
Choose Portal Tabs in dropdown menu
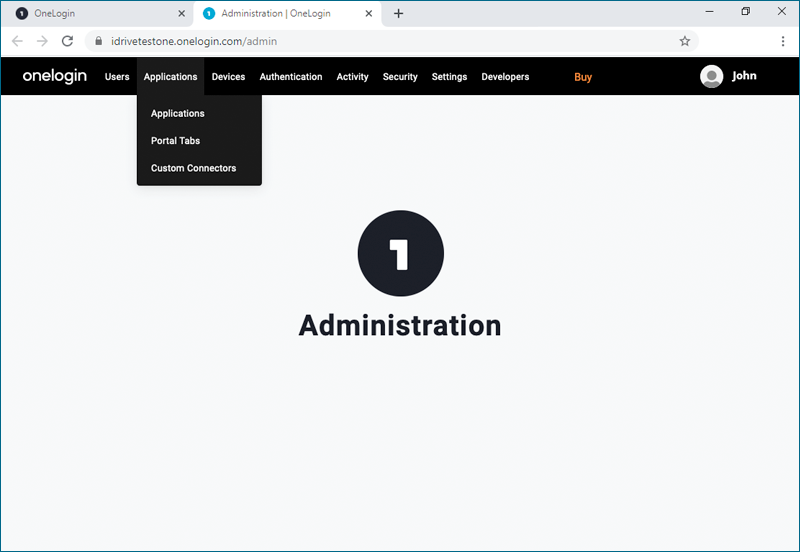[x=176, y=141]
